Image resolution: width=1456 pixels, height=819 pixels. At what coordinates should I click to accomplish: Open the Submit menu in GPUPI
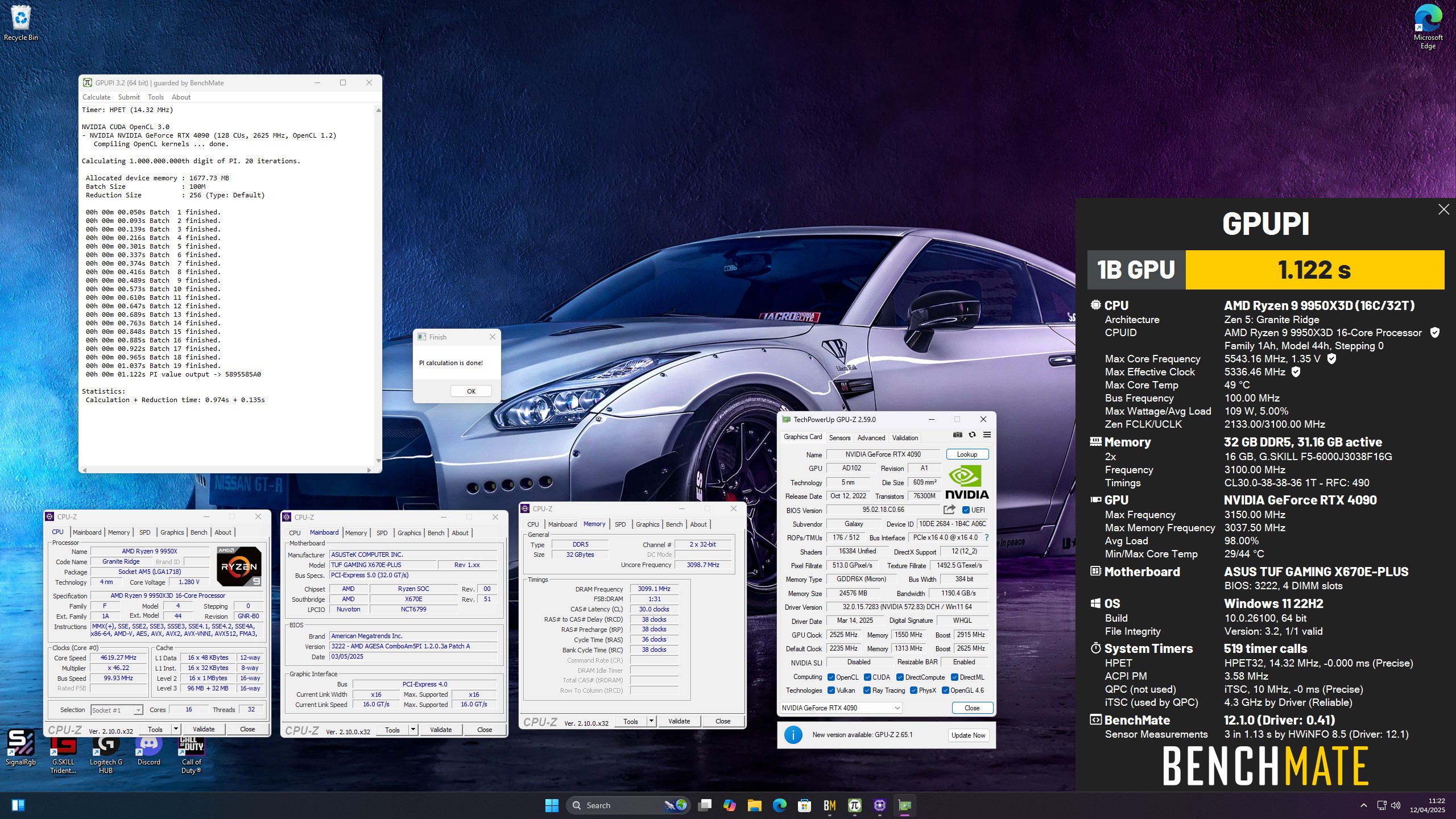(129, 97)
